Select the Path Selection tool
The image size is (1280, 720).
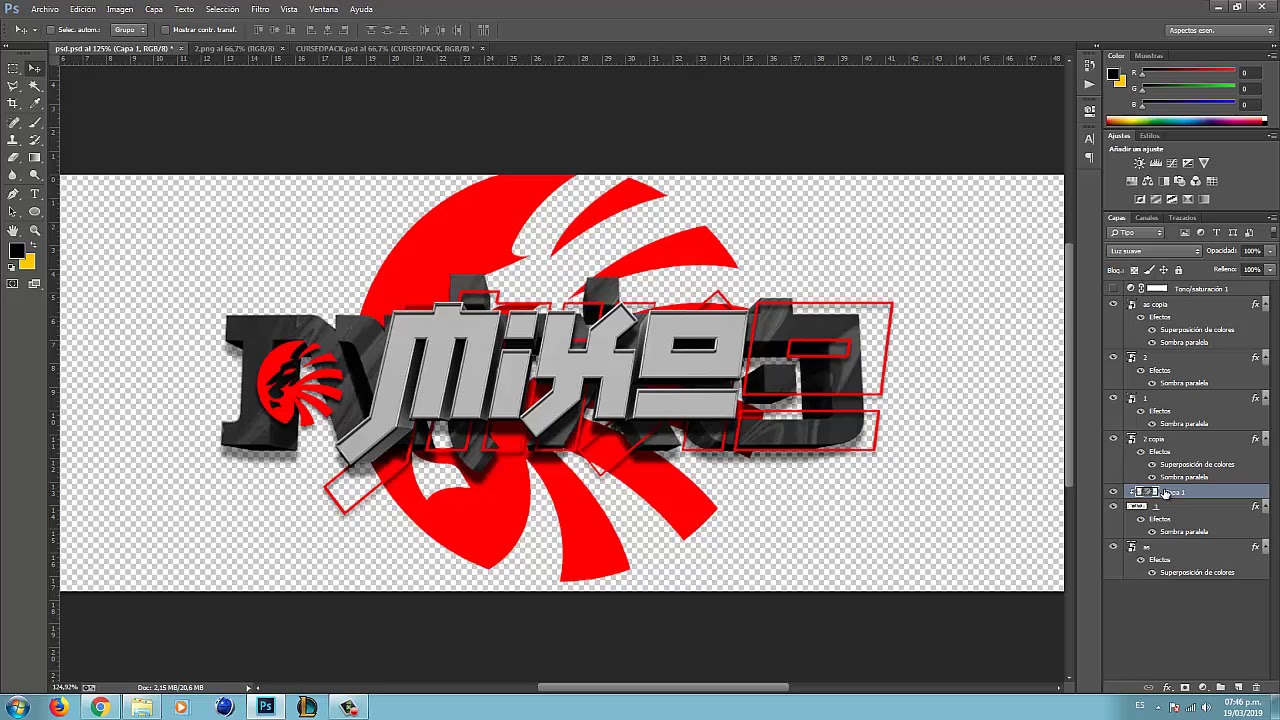tap(13, 212)
